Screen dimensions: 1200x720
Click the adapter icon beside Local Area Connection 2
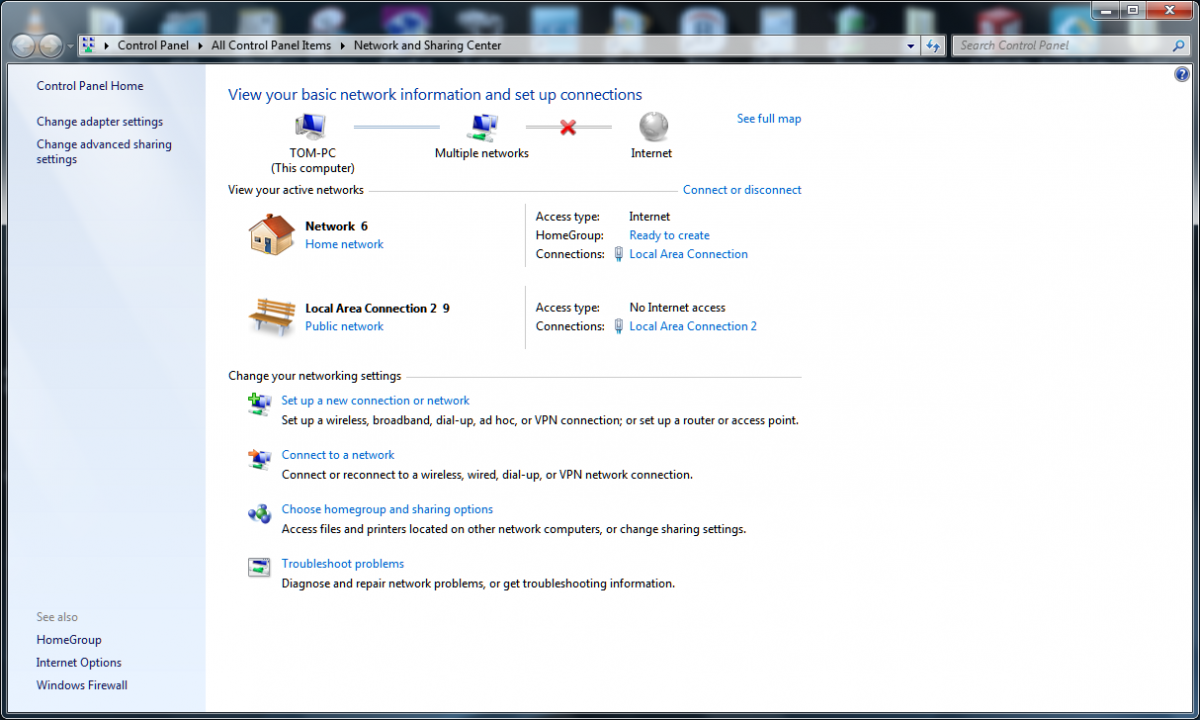click(619, 326)
